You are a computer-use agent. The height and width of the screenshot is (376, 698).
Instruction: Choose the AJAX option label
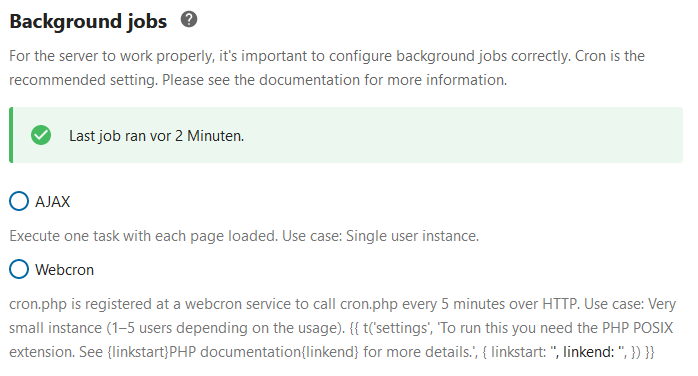click(53, 202)
